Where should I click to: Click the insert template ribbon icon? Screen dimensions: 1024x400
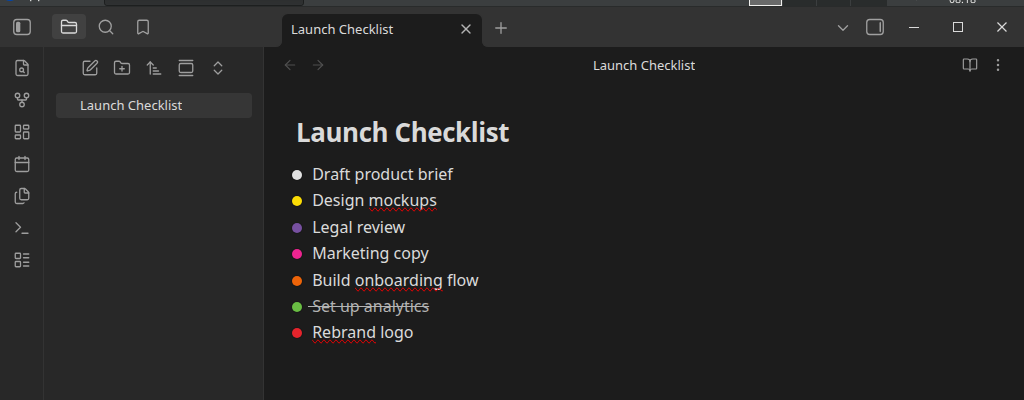pyautogui.click(x=22, y=196)
